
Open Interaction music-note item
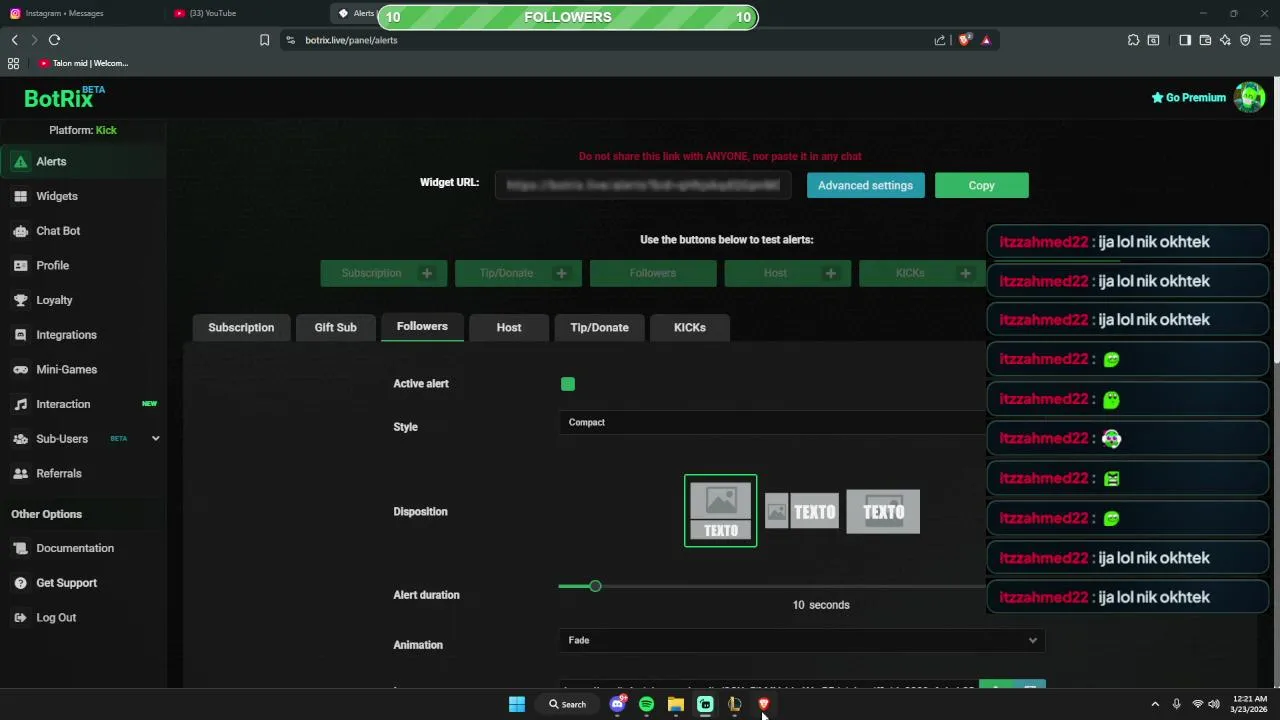(x=63, y=404)
